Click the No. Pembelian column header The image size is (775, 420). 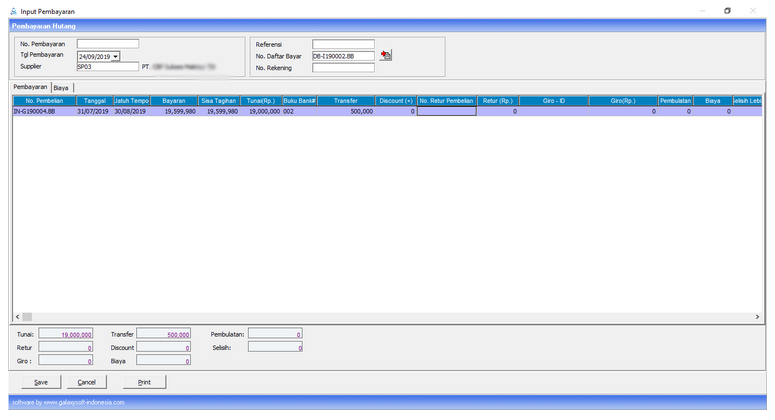pyautogui.click(x=44, y=101)
